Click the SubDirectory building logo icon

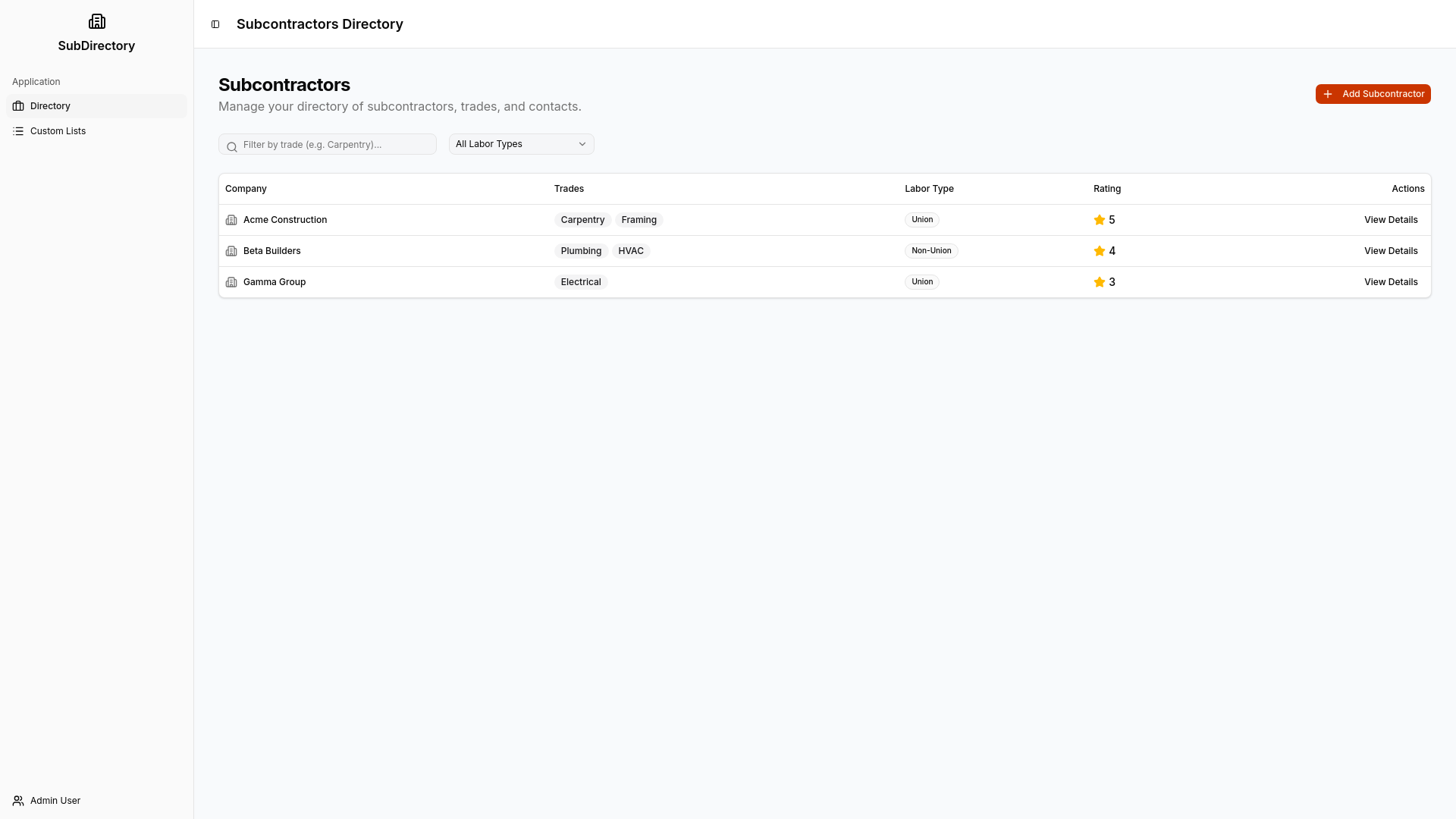click(x=96, y=21)
